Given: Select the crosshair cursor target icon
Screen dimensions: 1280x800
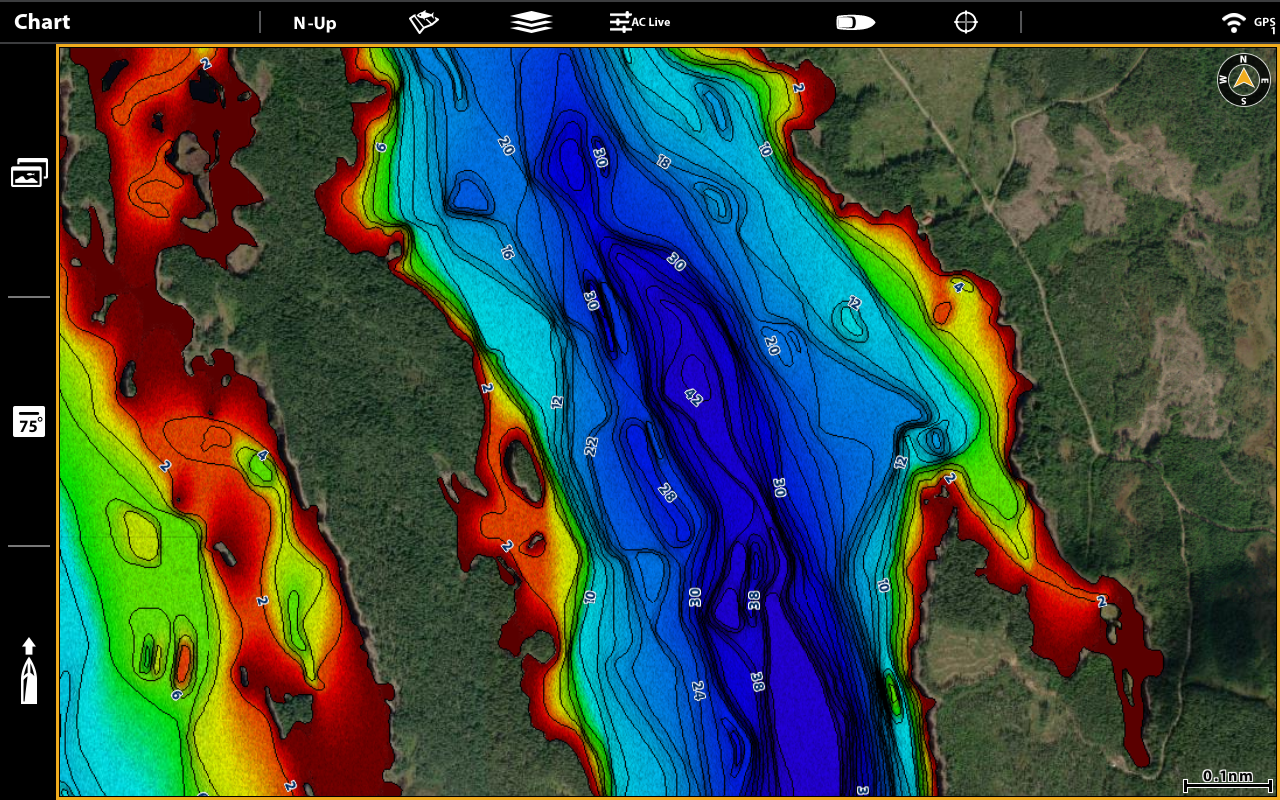Looking at the screenshot, I should [965, 22].
